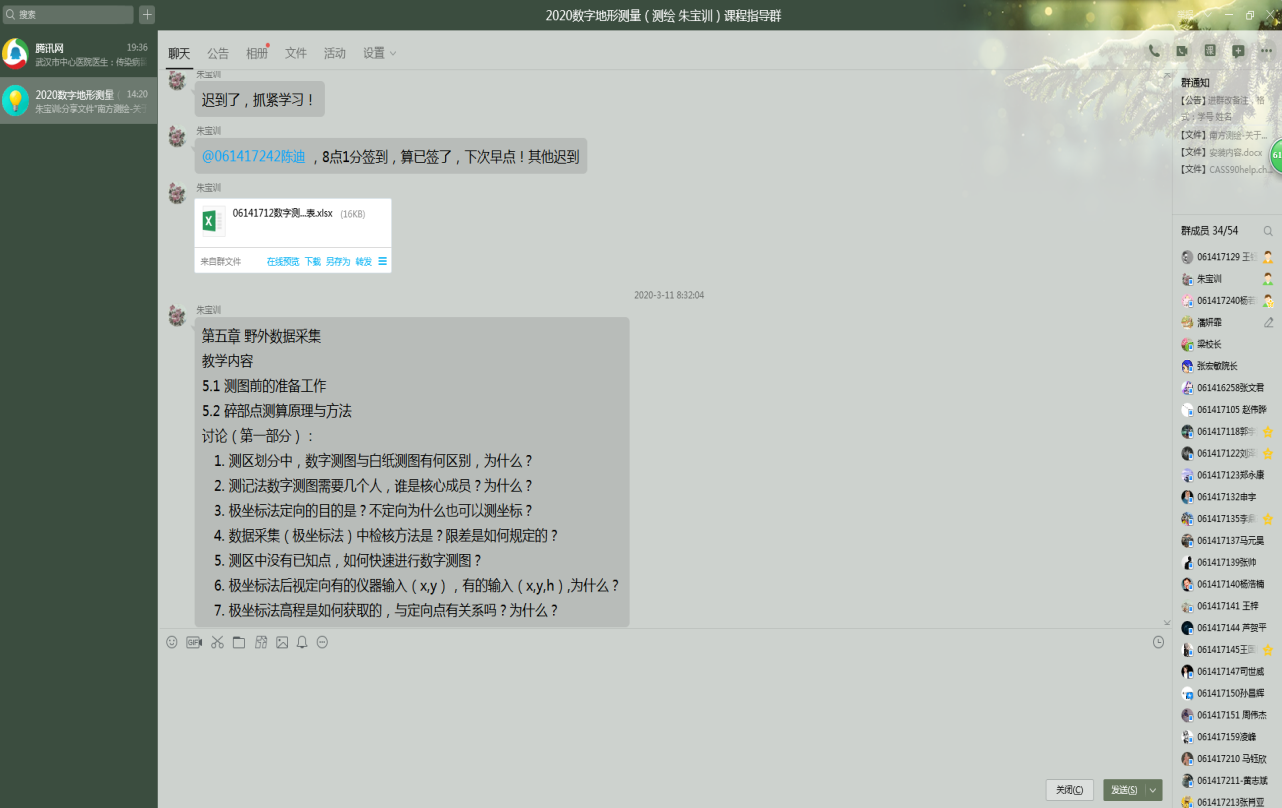Open the more-options menu on the xlsx file card

pos(383,261)
